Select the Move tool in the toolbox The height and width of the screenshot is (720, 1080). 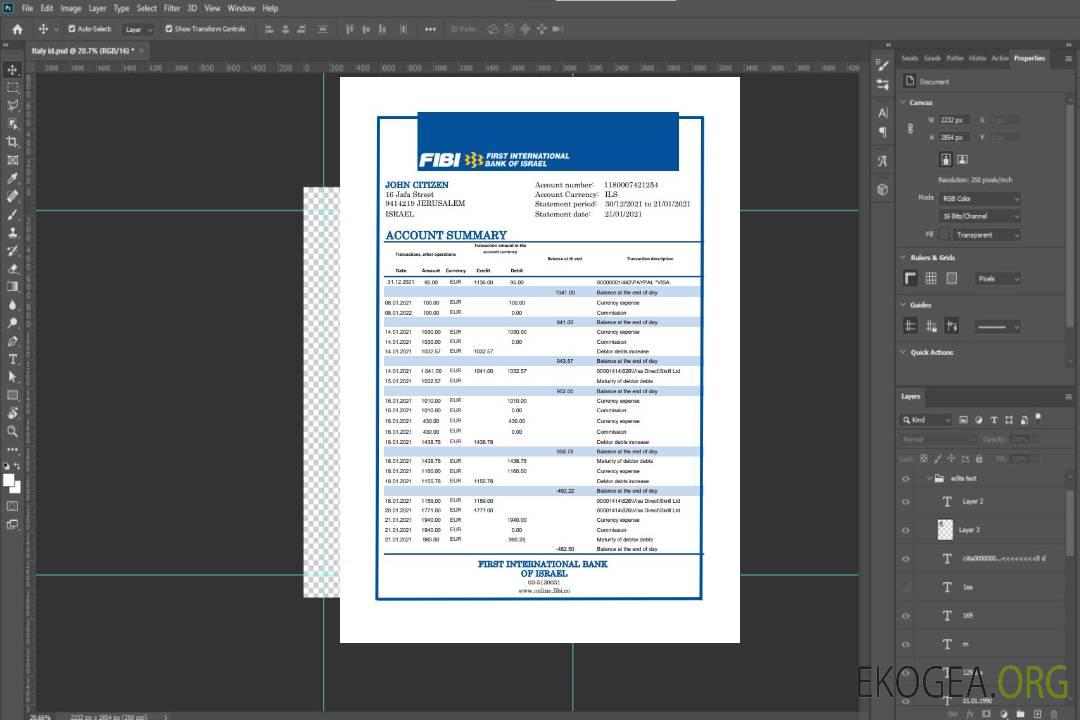(12, 70)
